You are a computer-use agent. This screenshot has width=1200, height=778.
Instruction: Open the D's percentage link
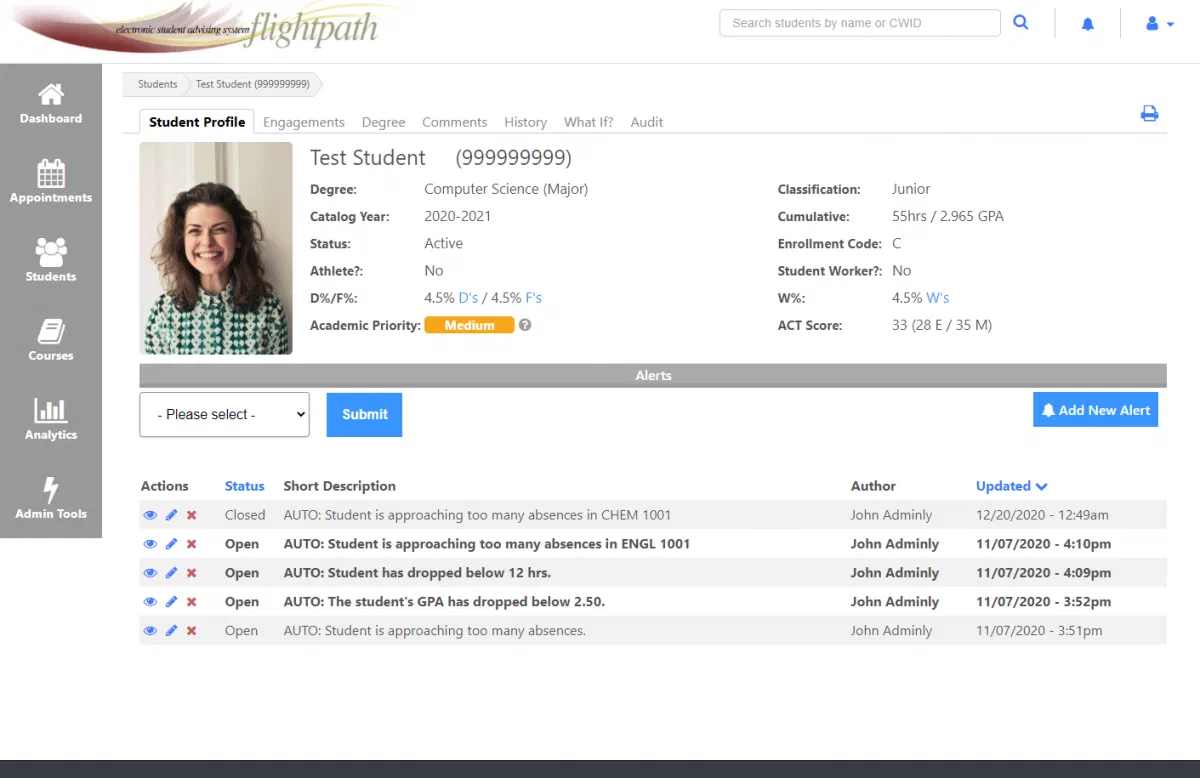[x=468, y=298]
